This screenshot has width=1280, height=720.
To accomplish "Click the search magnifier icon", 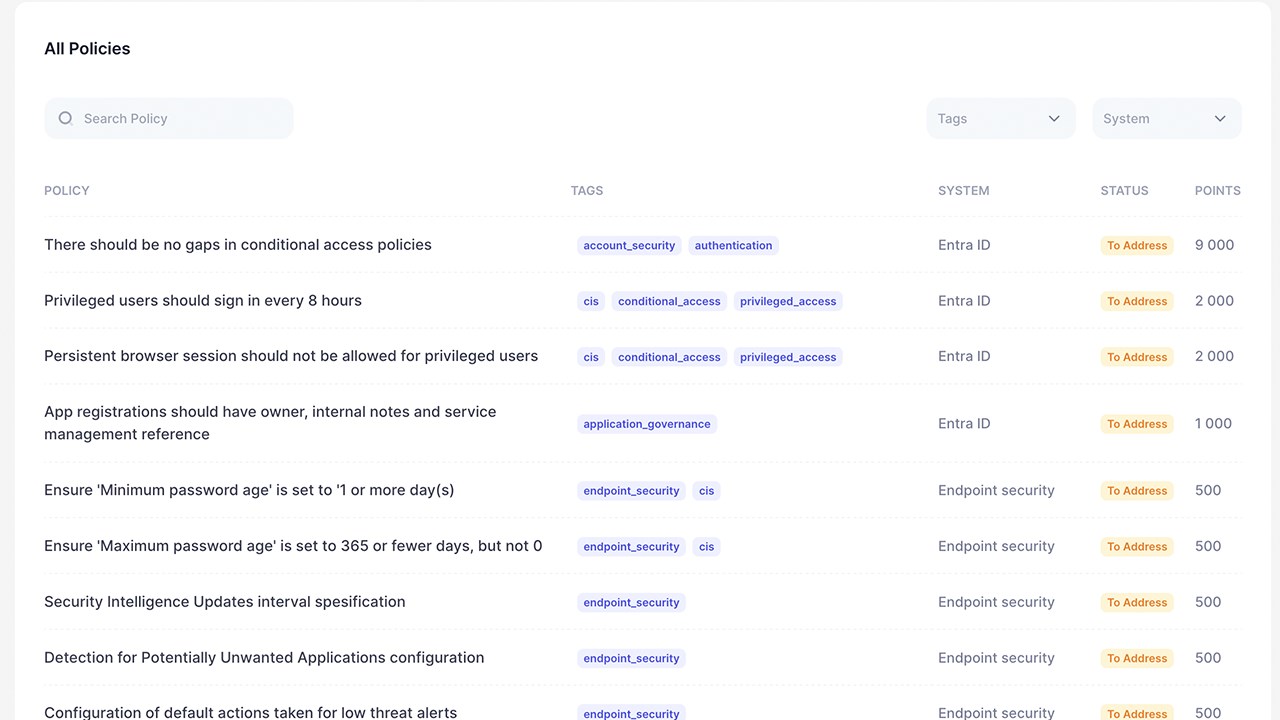I will (66, 118).
